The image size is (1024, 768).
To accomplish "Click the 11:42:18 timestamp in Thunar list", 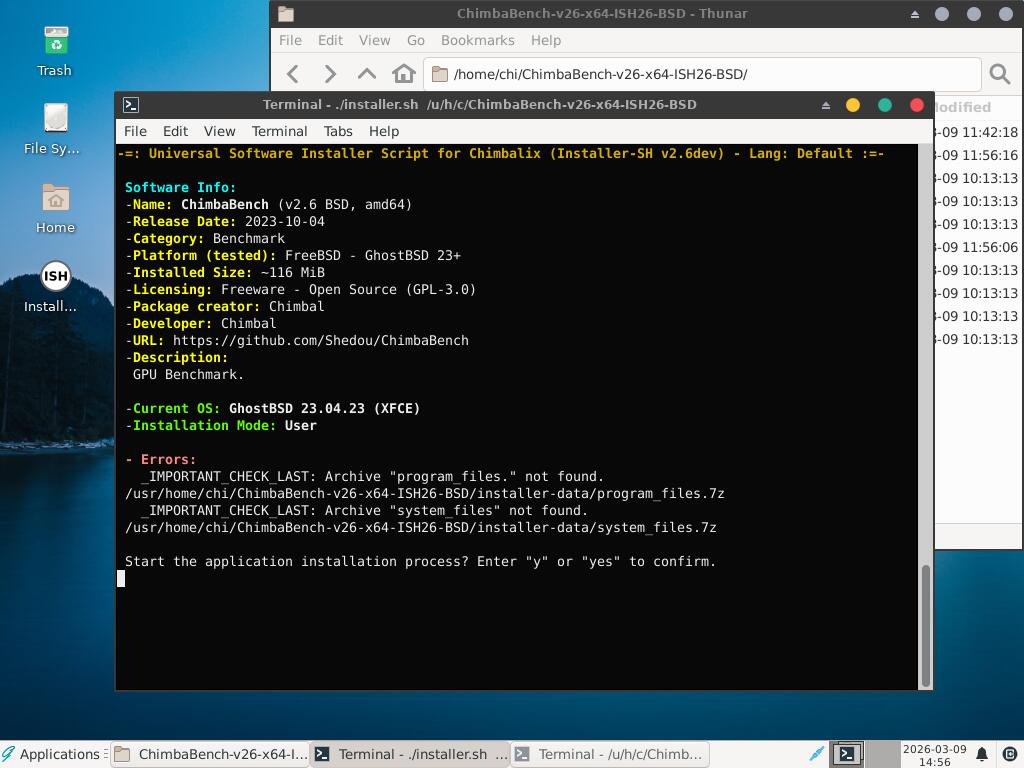I will (976, 132).
